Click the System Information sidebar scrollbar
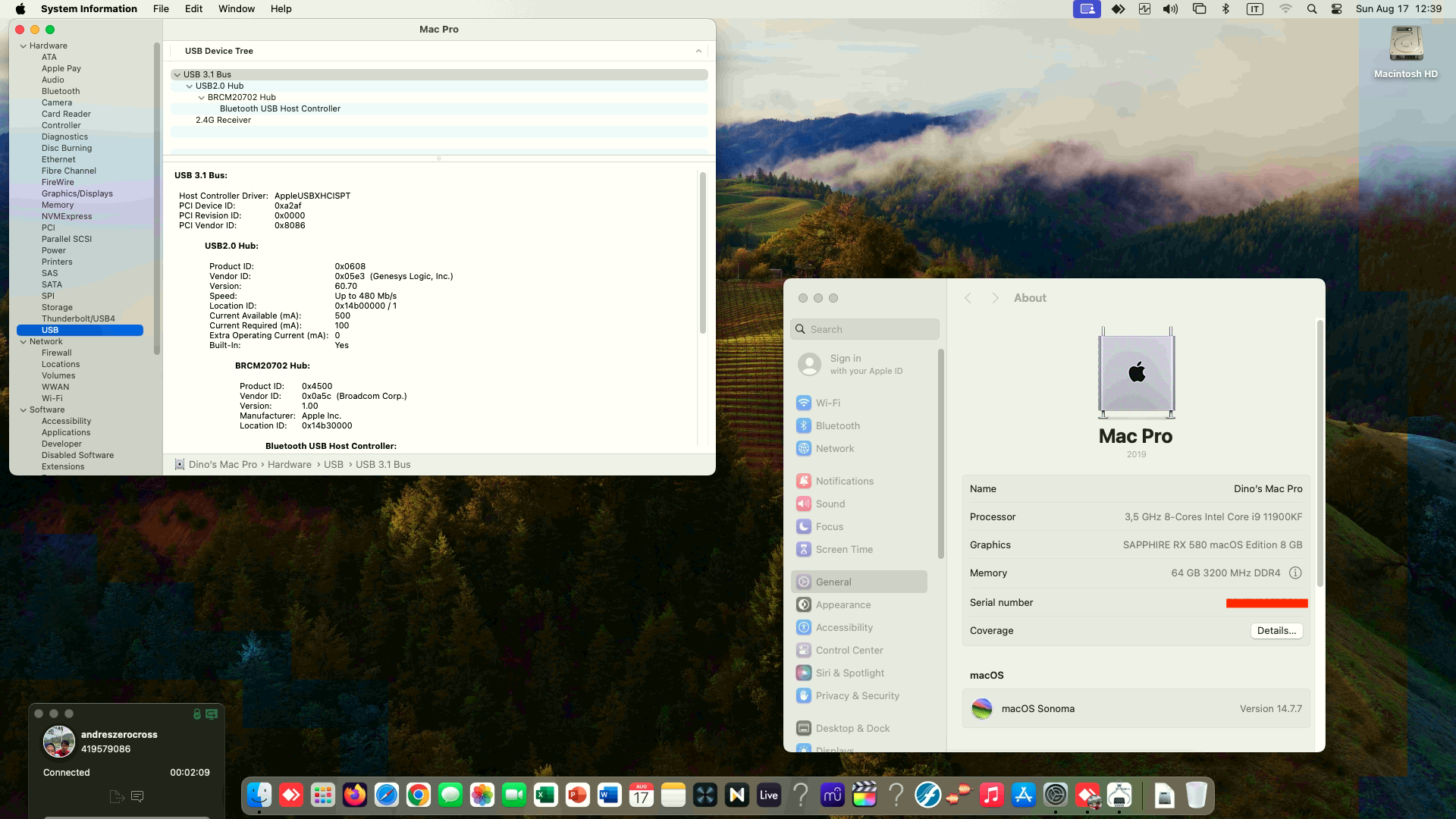Screen dimensions: 1456x819 tap(156, 199)
